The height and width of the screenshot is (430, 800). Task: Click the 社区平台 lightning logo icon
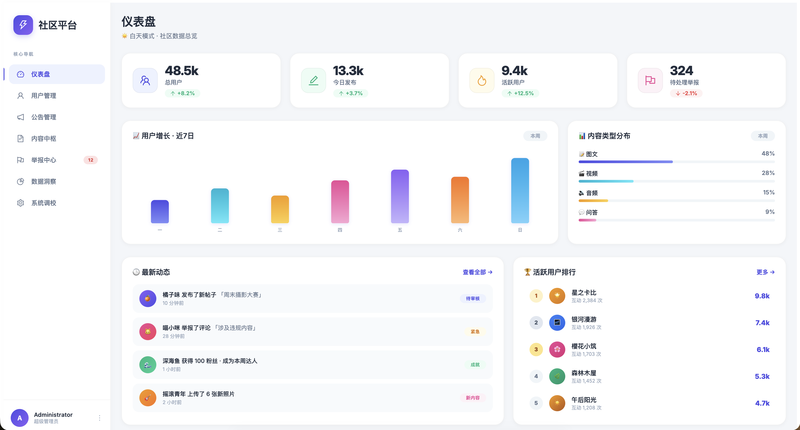coord(23,25)
